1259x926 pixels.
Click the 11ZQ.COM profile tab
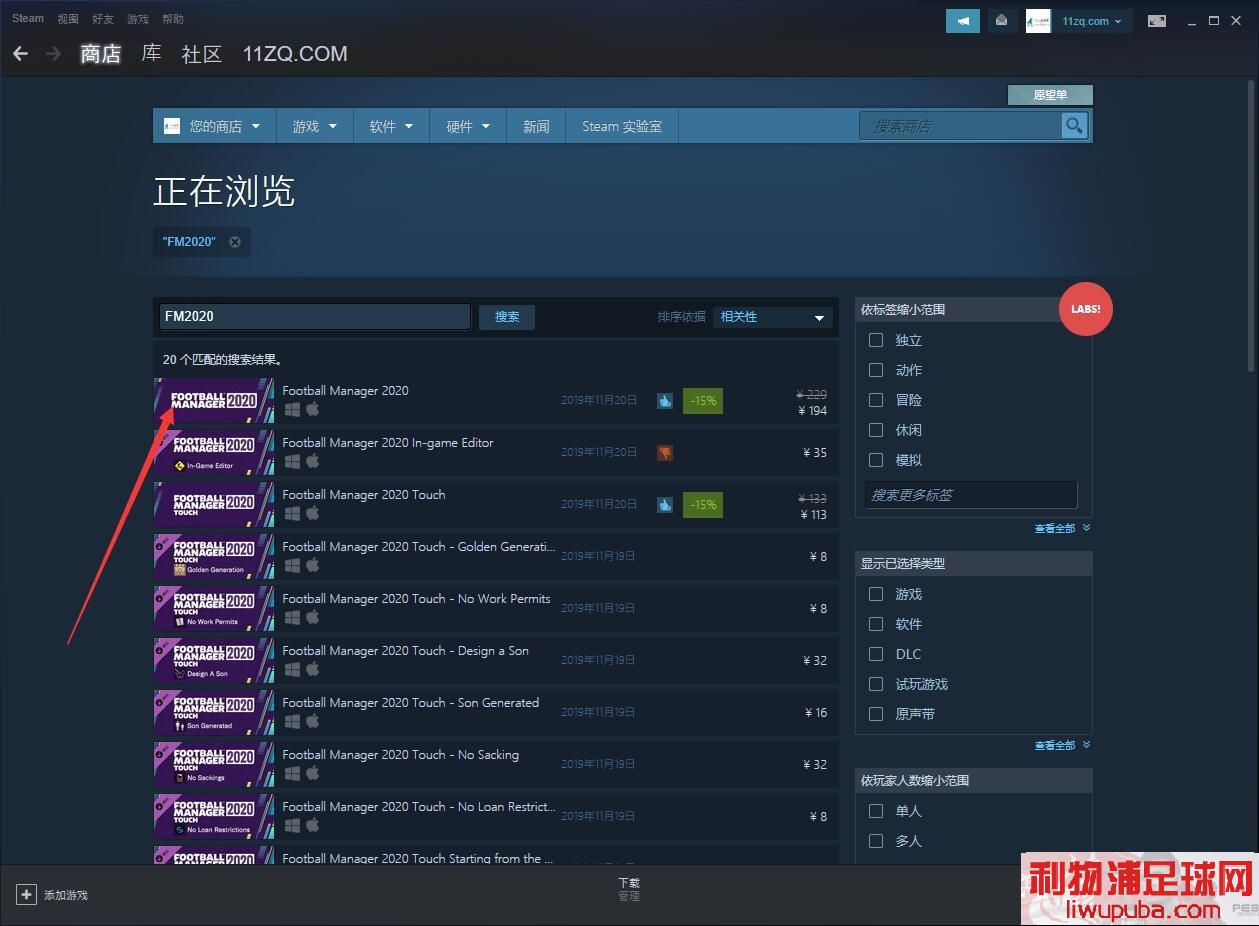coord(295,54)
